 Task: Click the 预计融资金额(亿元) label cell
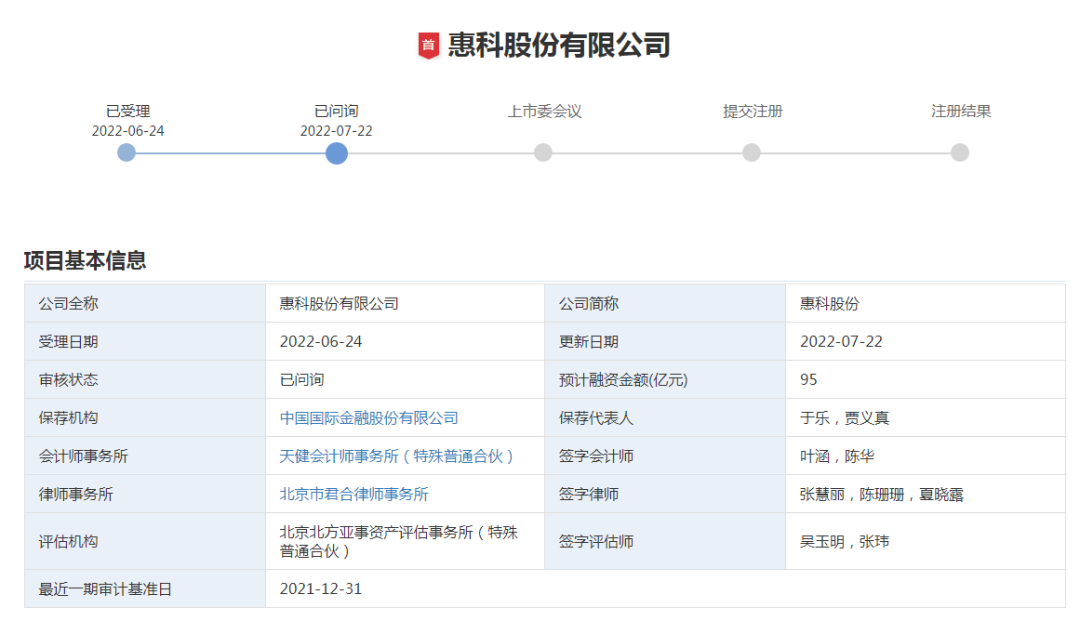665,379
